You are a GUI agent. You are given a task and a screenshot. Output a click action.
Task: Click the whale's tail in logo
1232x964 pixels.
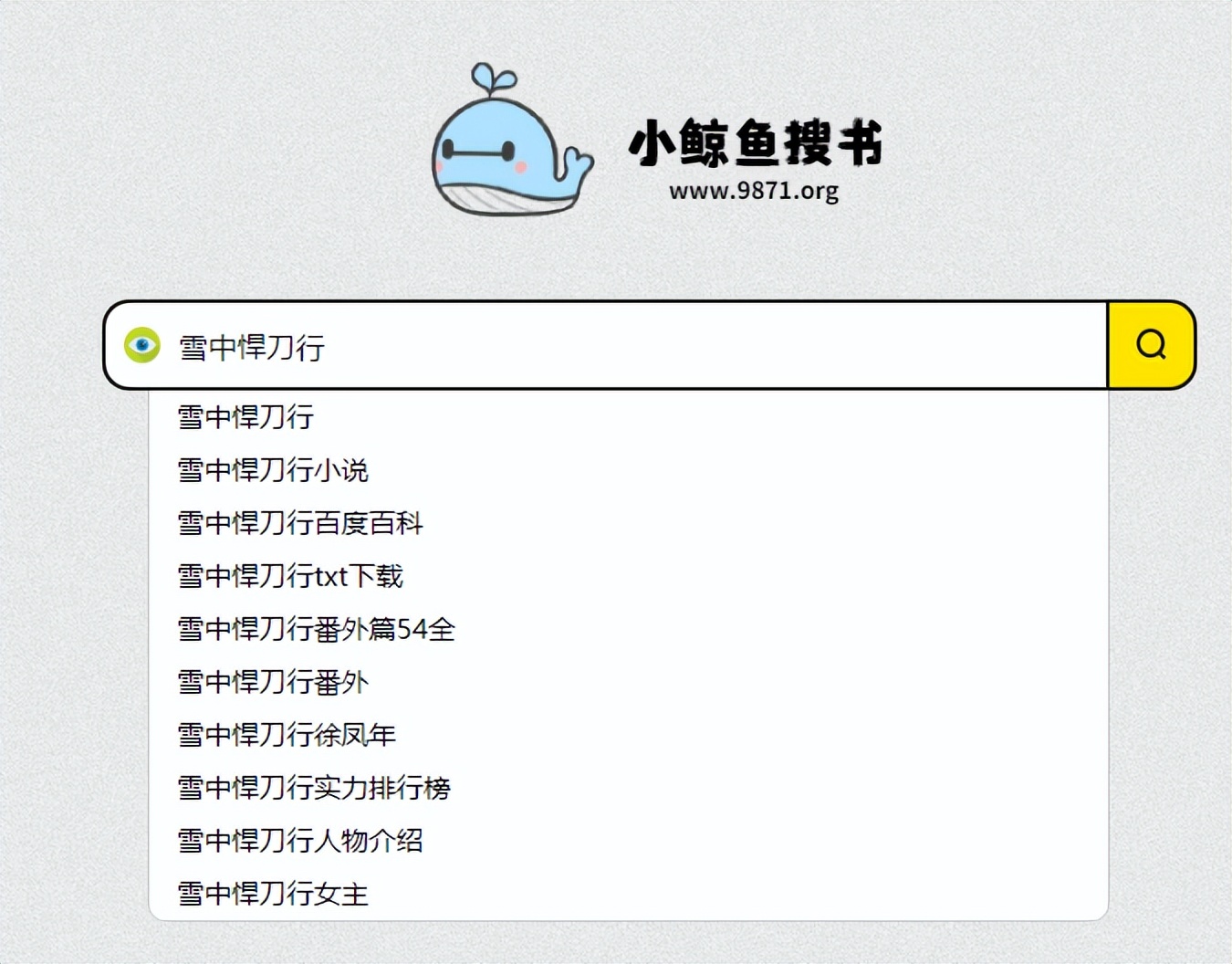tap(576, 165)
